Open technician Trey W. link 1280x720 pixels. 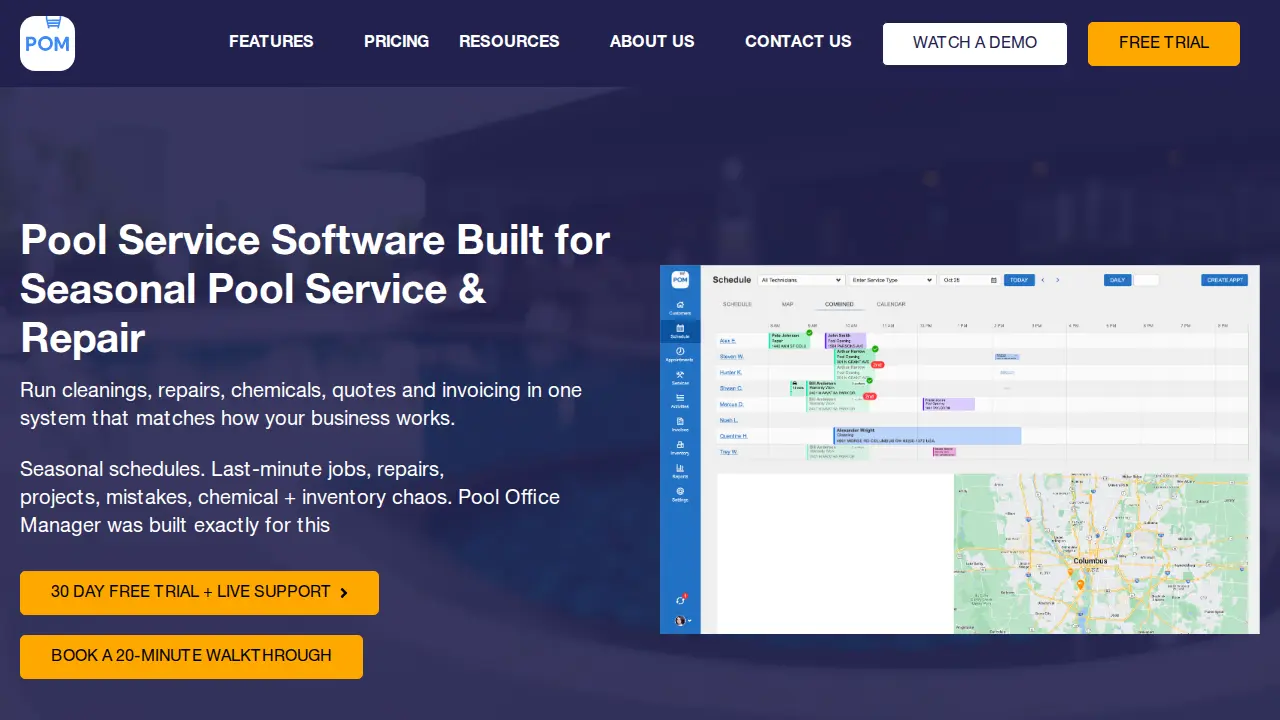click(x=728, y=452)
